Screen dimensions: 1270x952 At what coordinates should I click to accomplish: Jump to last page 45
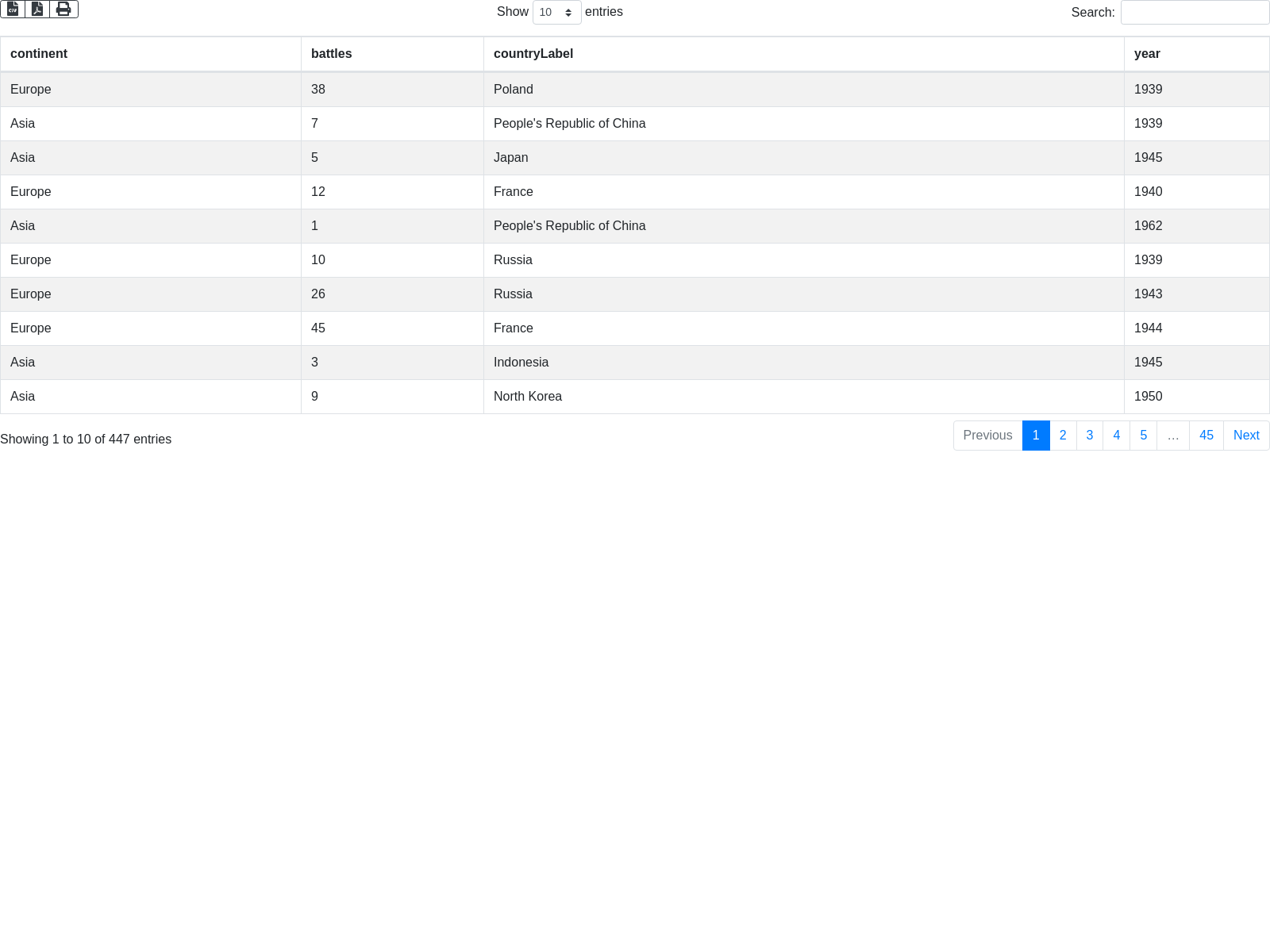click(1206, 436)
